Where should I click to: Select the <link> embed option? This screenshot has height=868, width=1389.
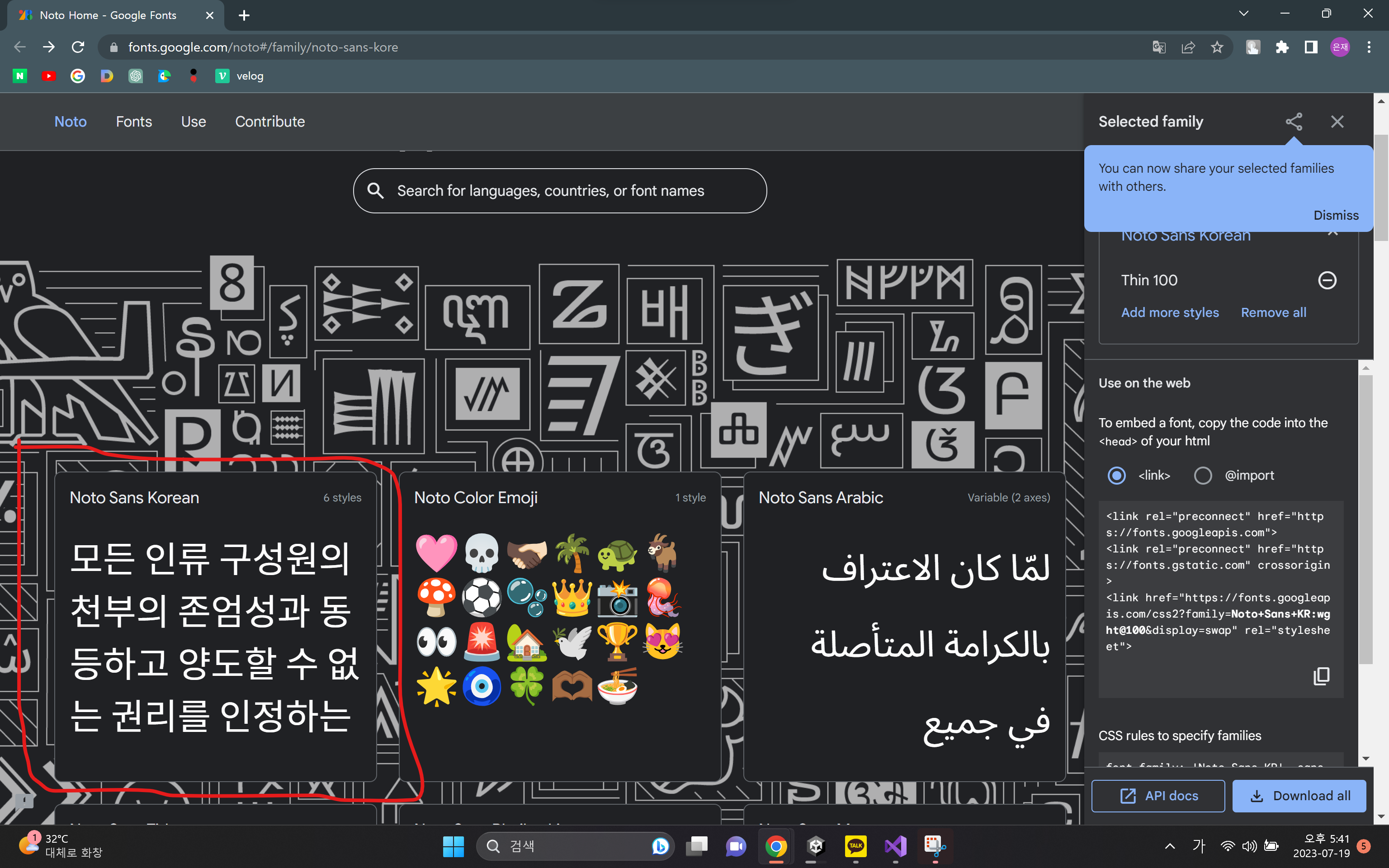pyautogui.click(x=1117, y=475)
